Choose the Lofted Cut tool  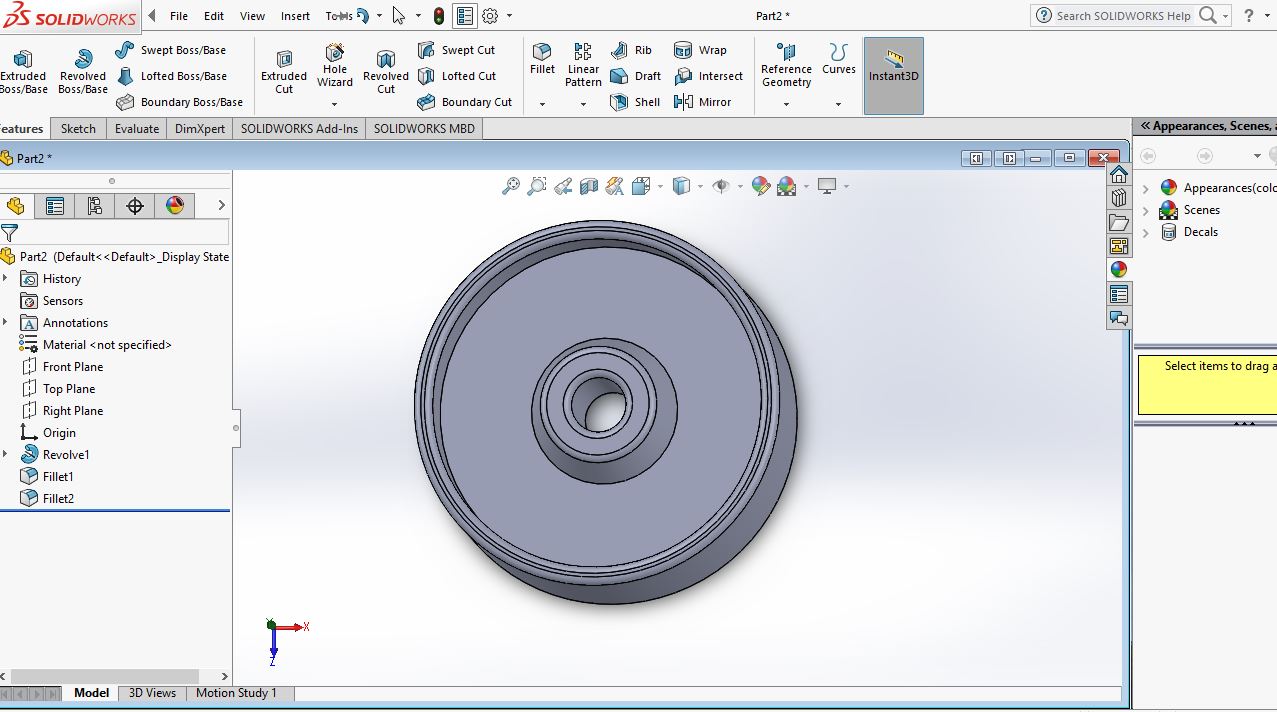[x=456, y=76]
